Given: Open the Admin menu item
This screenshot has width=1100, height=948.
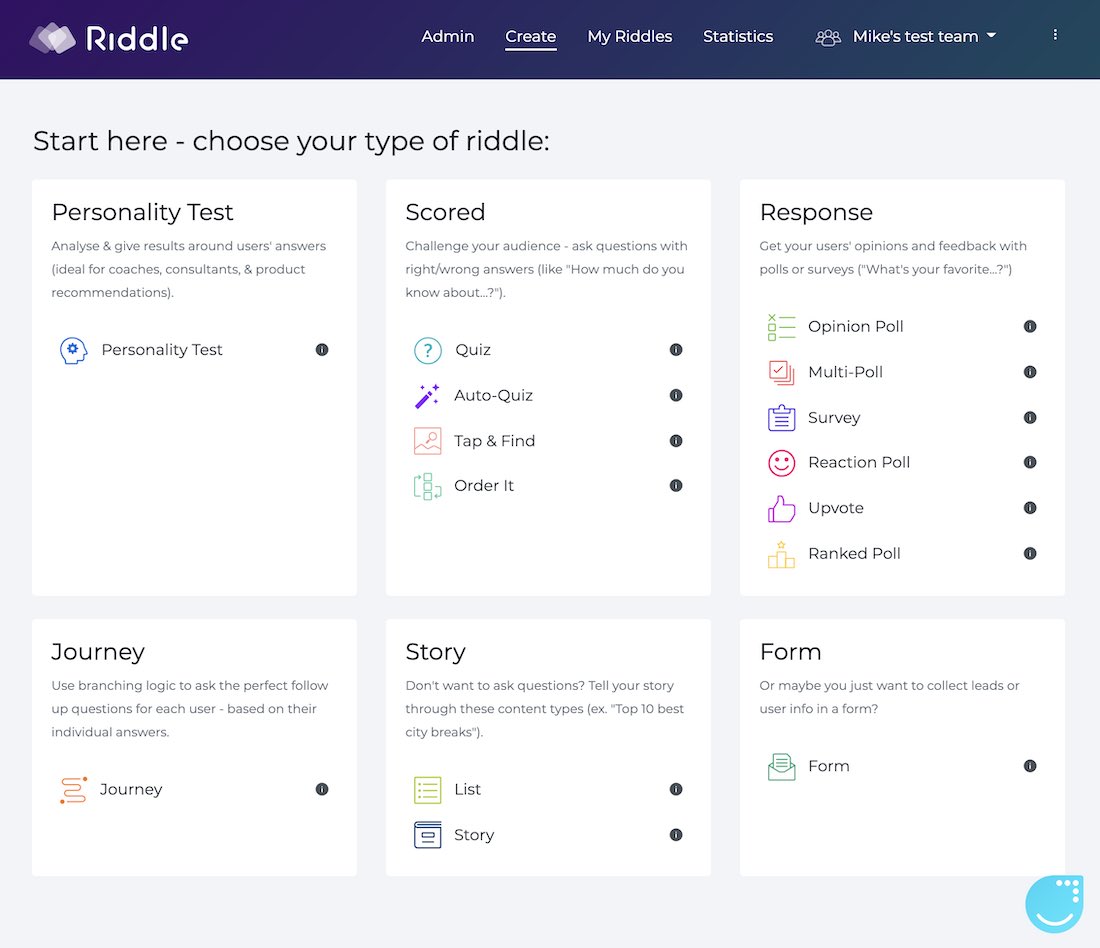Looking at the screenshot, I should coord(448,36).
